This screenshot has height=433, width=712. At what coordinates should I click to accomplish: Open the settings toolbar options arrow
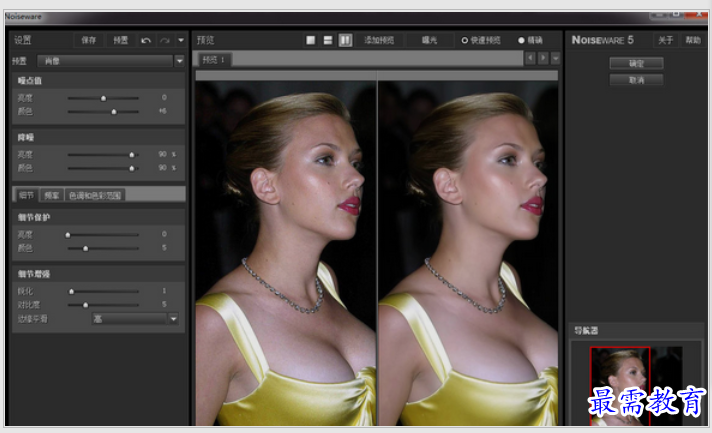(181, 40)
